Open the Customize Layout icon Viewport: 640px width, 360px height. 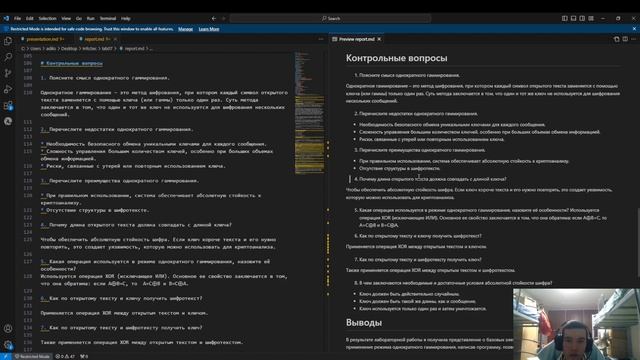[591, 18]
